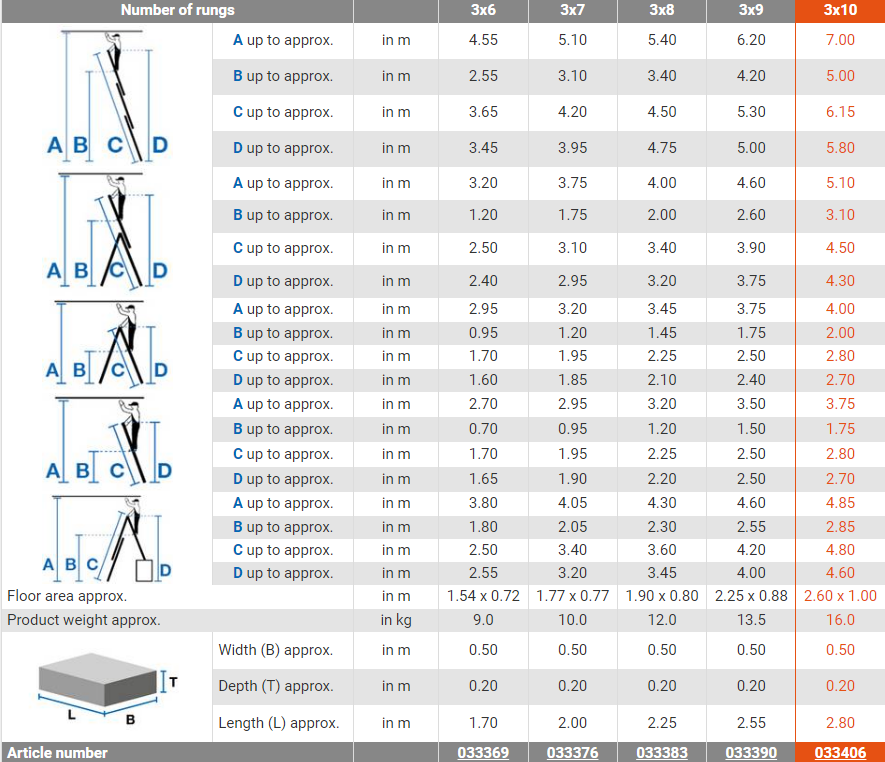This screenshot has height=762, width=885.
Task: Click value 6.15 in 3x10 column
Action: [x=840, y=112]
